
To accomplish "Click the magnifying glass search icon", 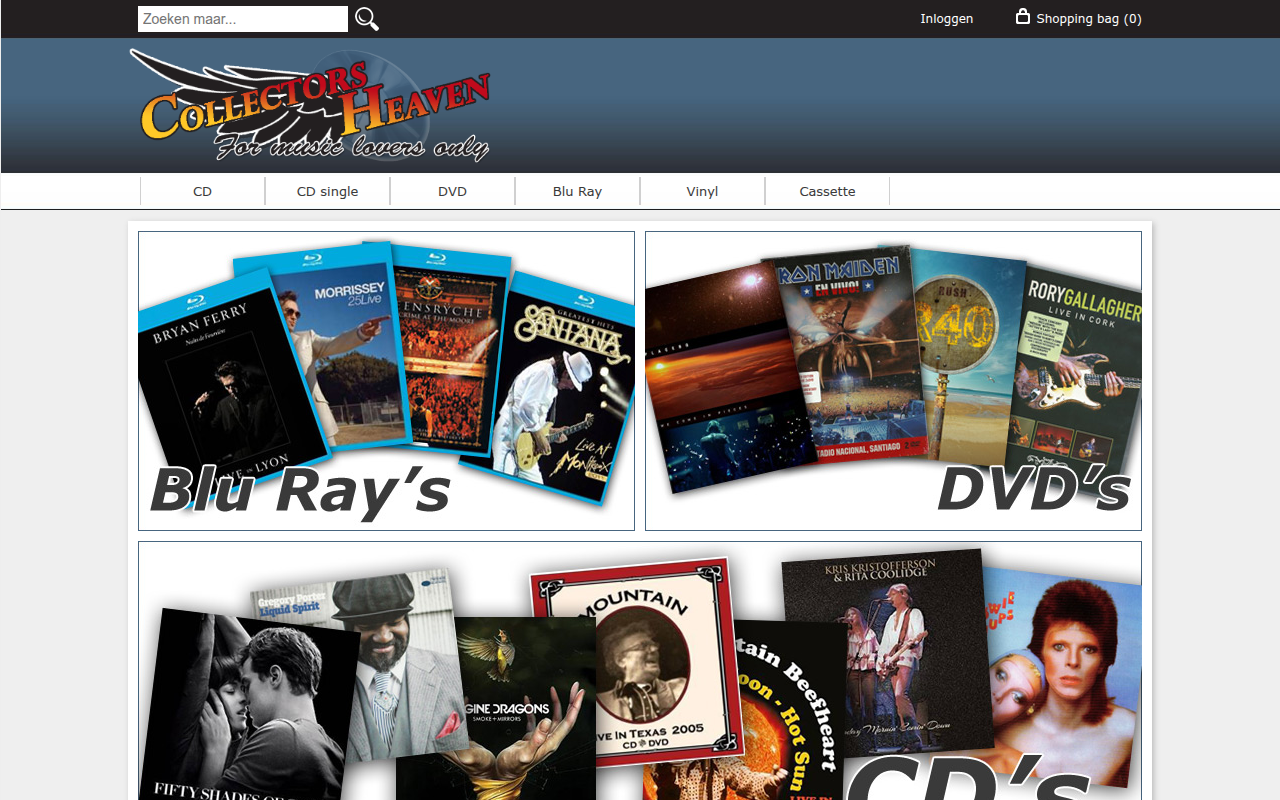I will (x=367, y=19).
